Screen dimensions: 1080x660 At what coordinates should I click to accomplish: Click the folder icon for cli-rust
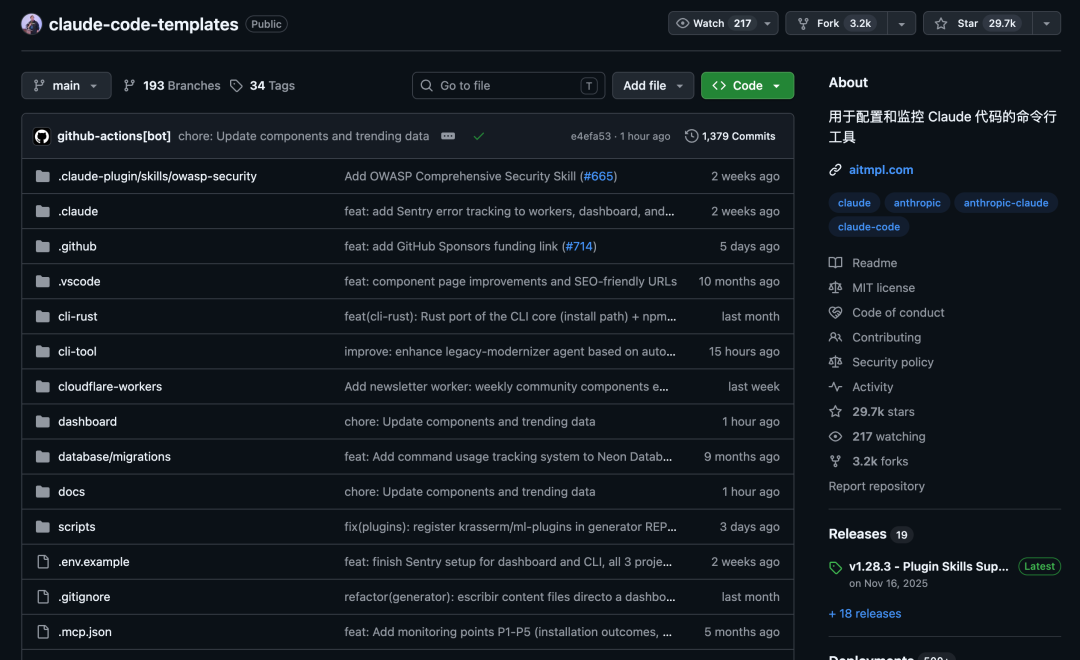(x=43, y=317)
